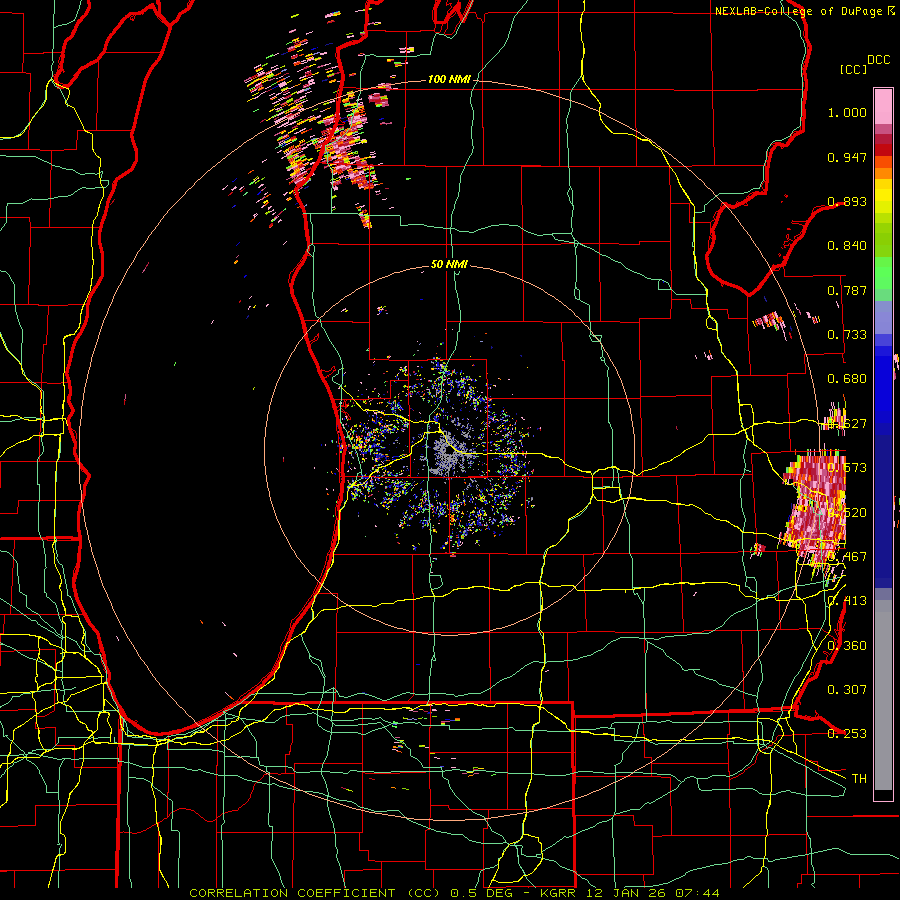The image size is (900, 900).
Task: Click the 12 JAN 26 07:44 timestamp
Action: [x=652, y=893]
